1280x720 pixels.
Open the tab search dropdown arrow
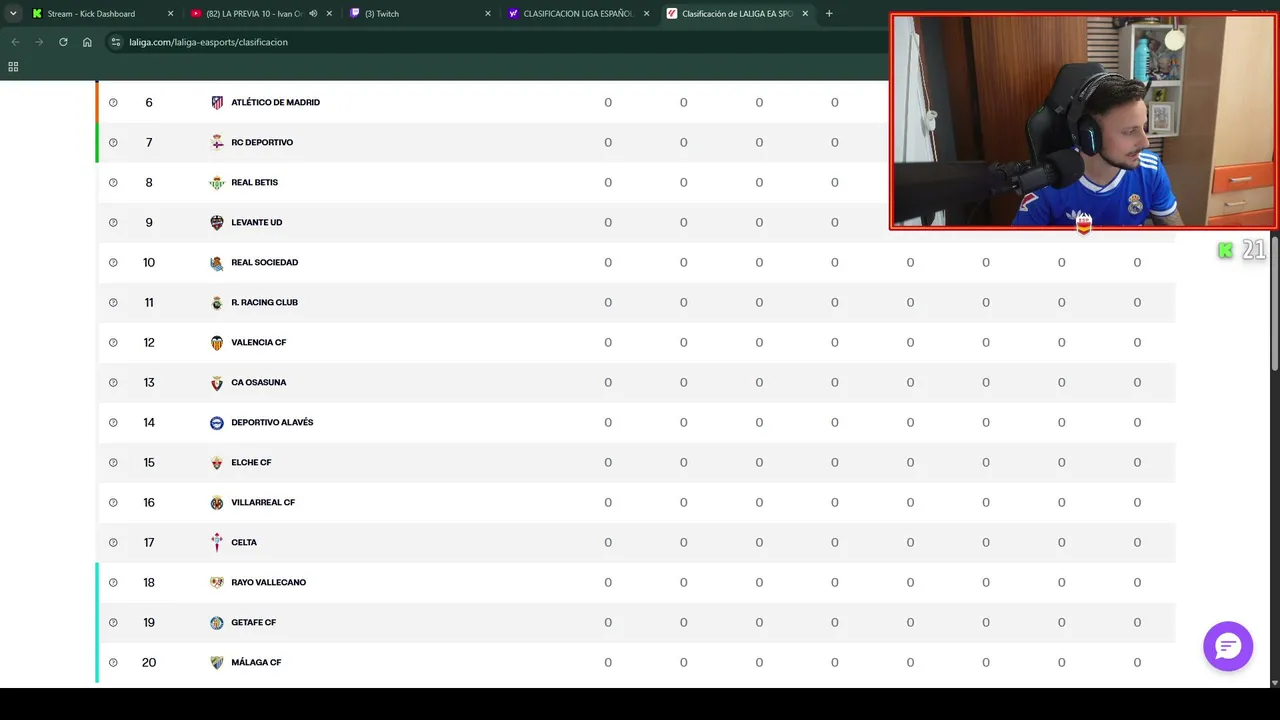click(x=13, y=14)
